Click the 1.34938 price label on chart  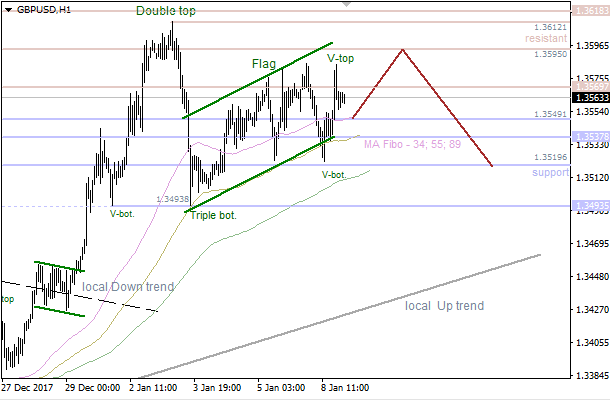tap(172, 199)
